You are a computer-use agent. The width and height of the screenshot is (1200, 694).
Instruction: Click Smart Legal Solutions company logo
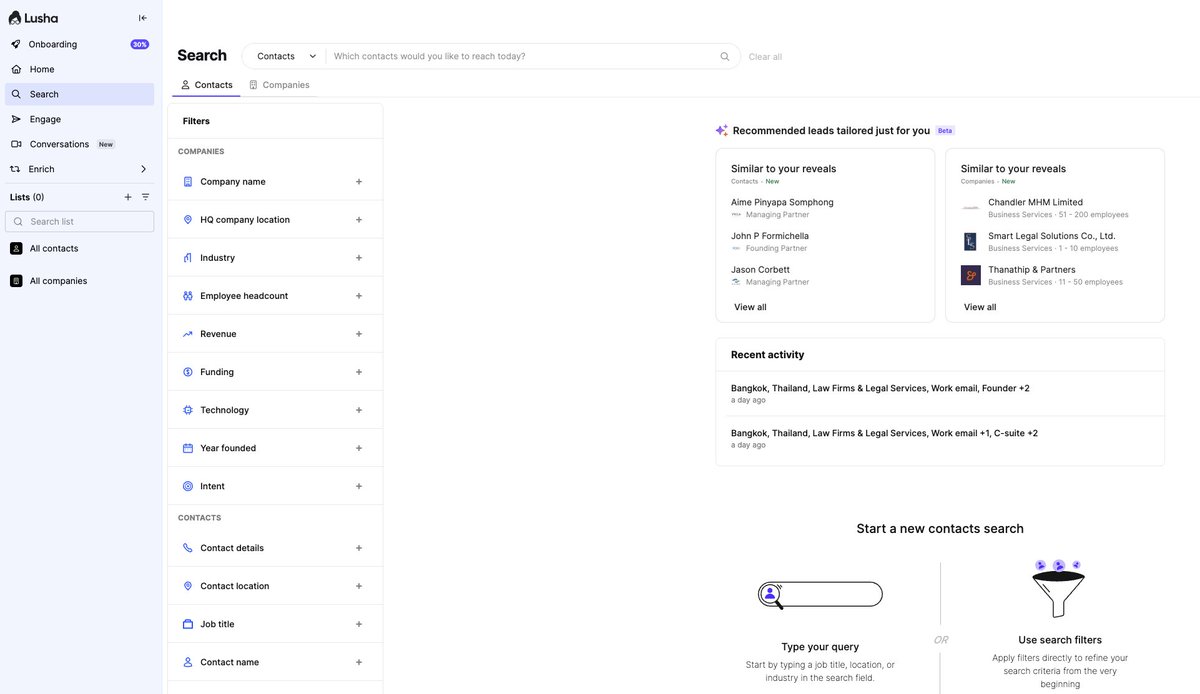point(970,242)
